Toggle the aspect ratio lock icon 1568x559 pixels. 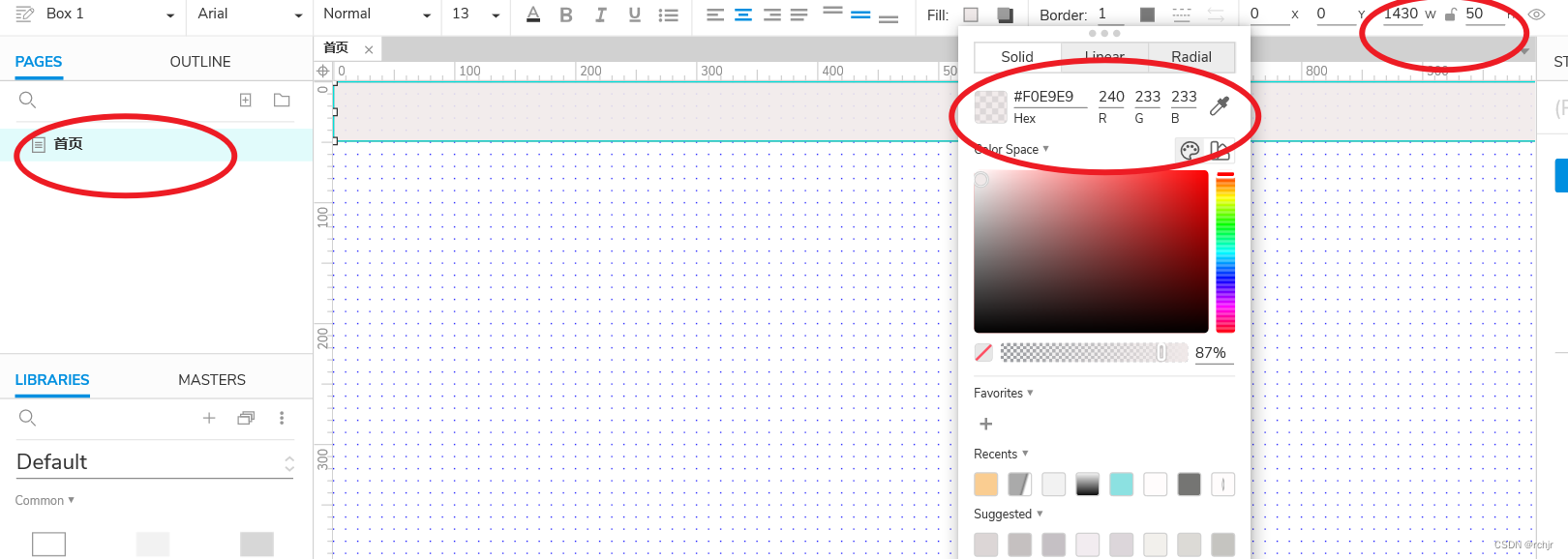click(x=1450, y=15)
